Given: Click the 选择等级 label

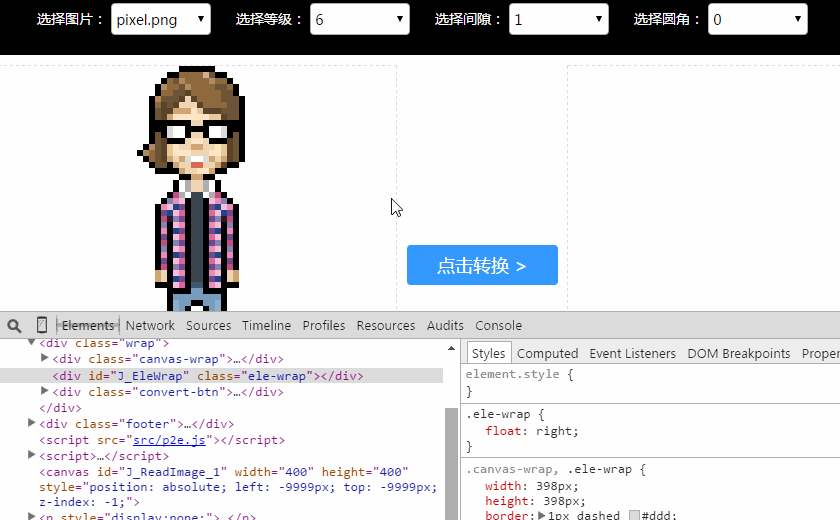Looking at the screenshot, I should 269,20.
